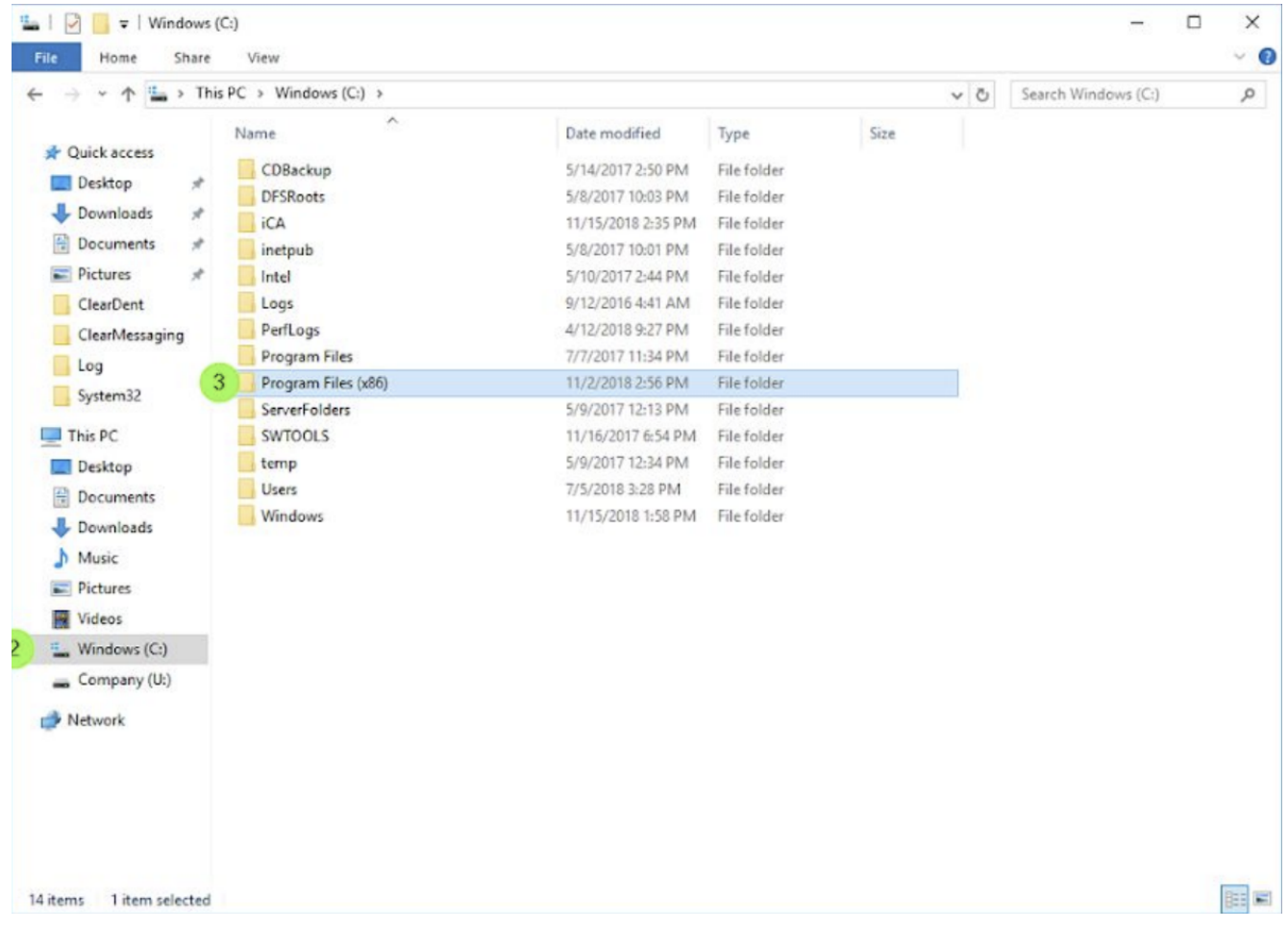Go up one folder level arrow

(x=128, y=94)
